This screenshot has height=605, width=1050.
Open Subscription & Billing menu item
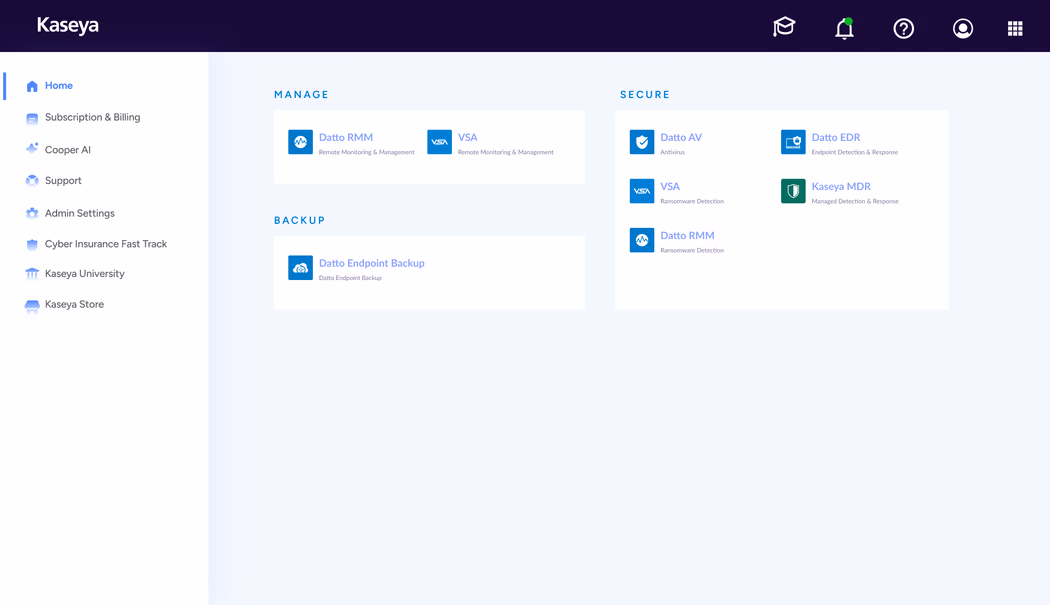tap(92, 117)
